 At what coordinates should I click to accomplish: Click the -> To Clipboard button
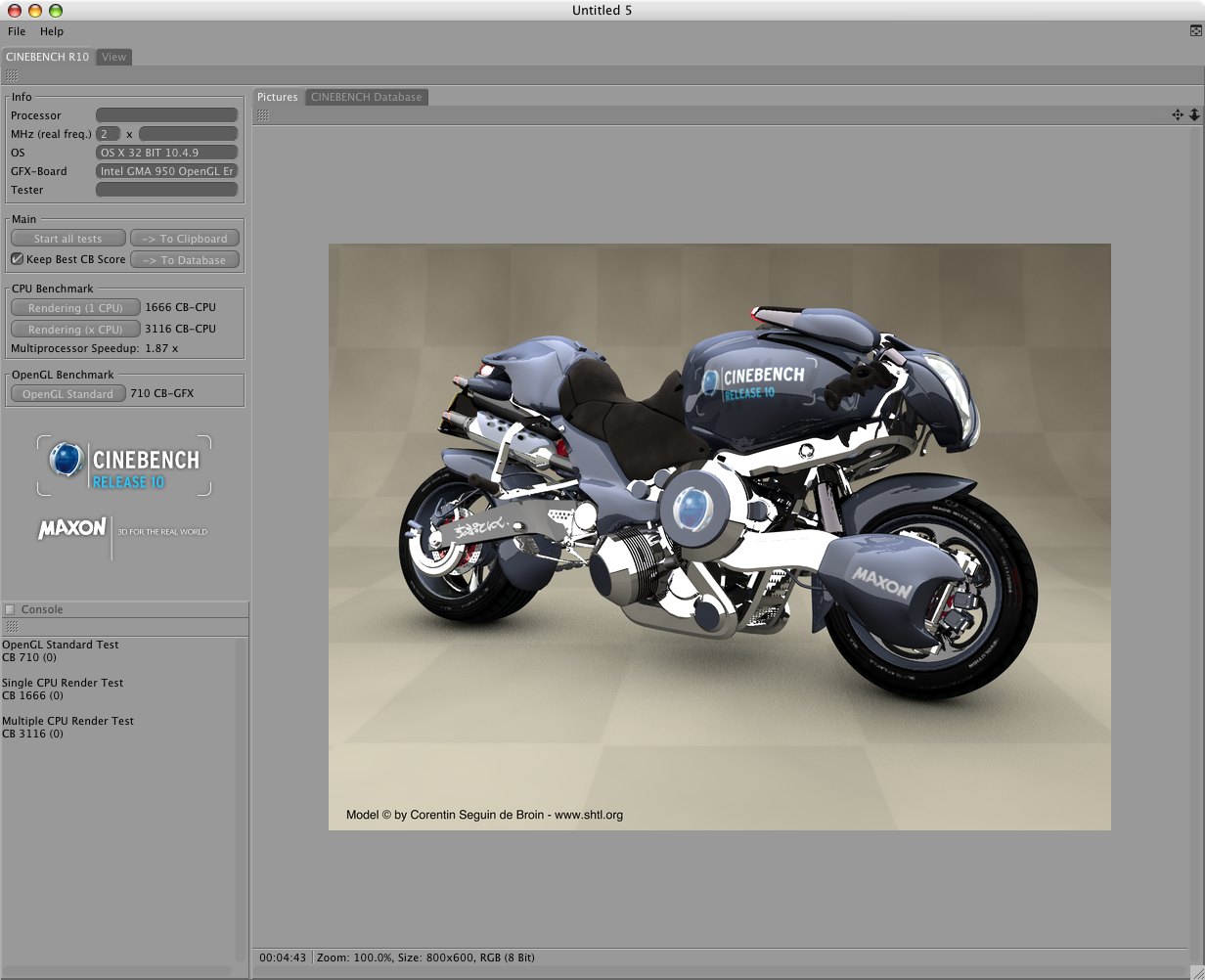click(185, 239)
